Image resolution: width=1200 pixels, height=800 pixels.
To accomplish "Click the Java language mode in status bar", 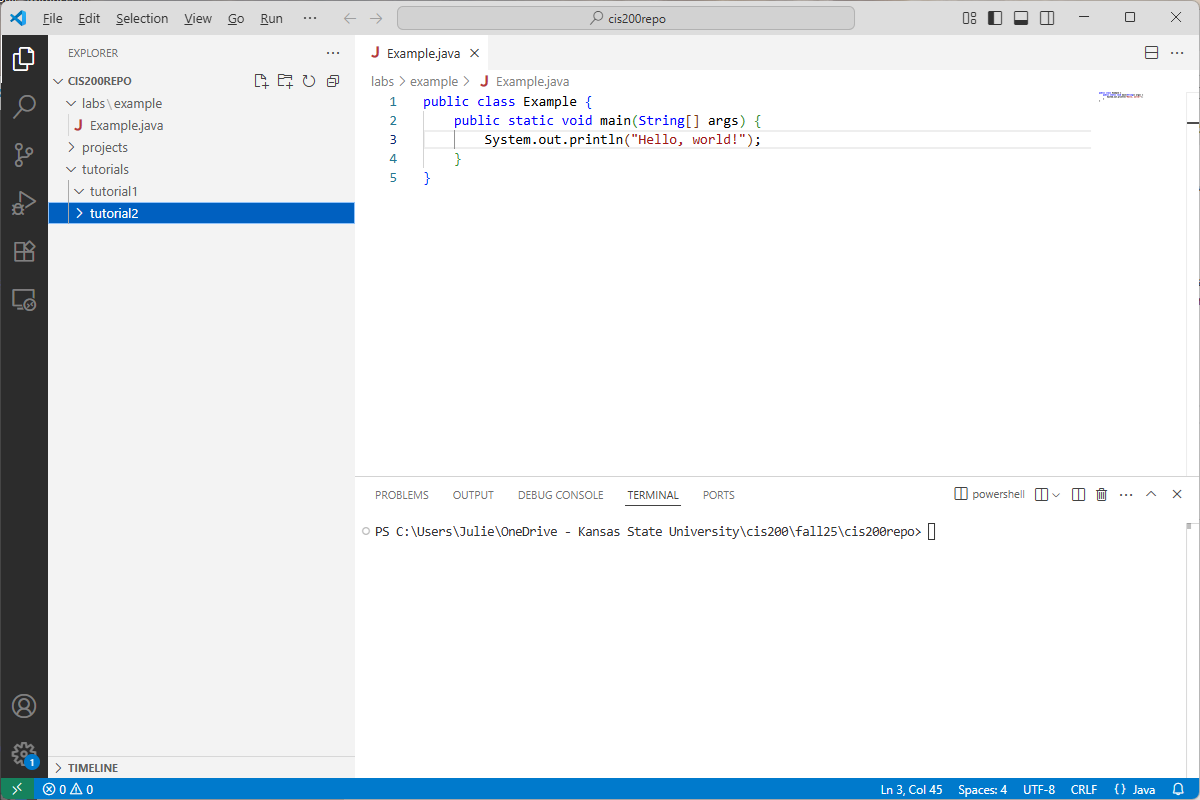I will click(1134, 789).
